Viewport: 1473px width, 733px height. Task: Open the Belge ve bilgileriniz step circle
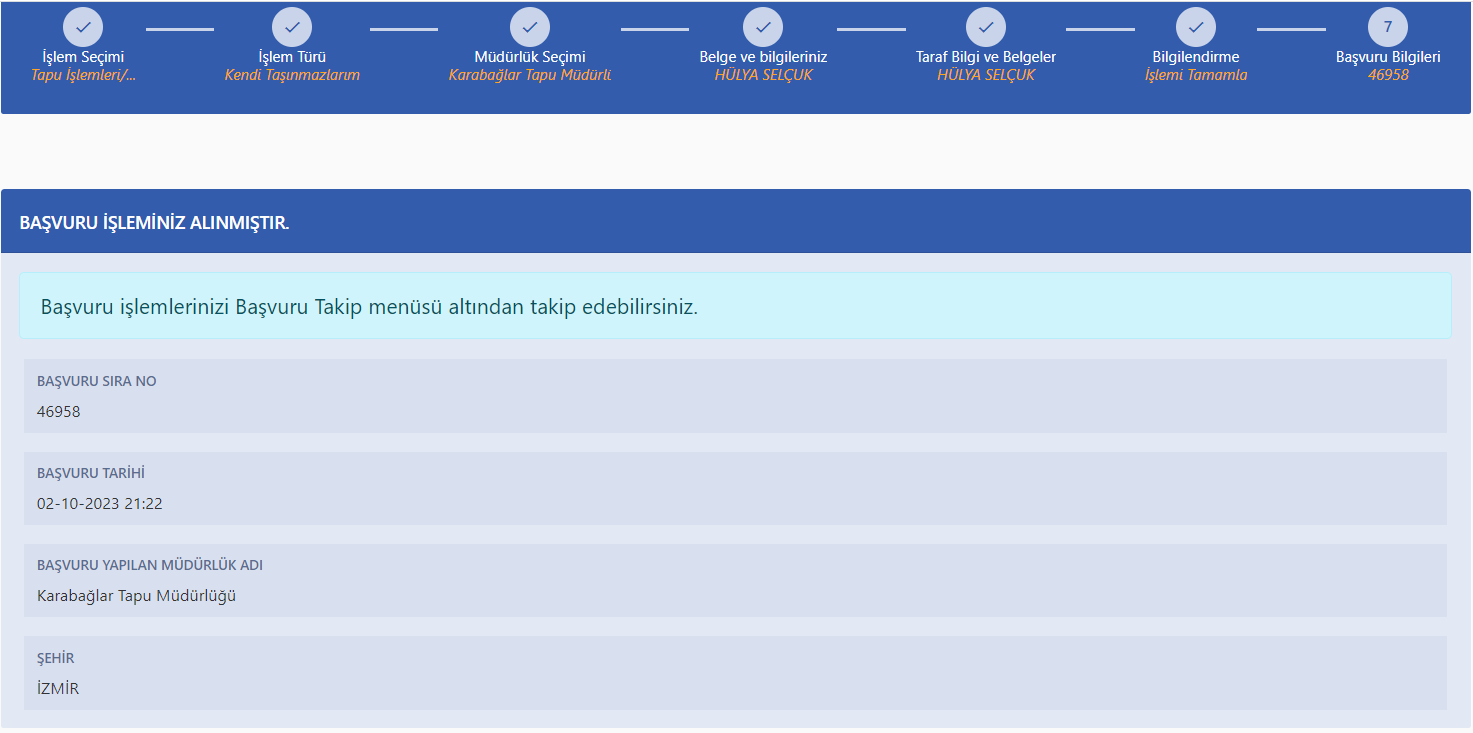[763, 27]
